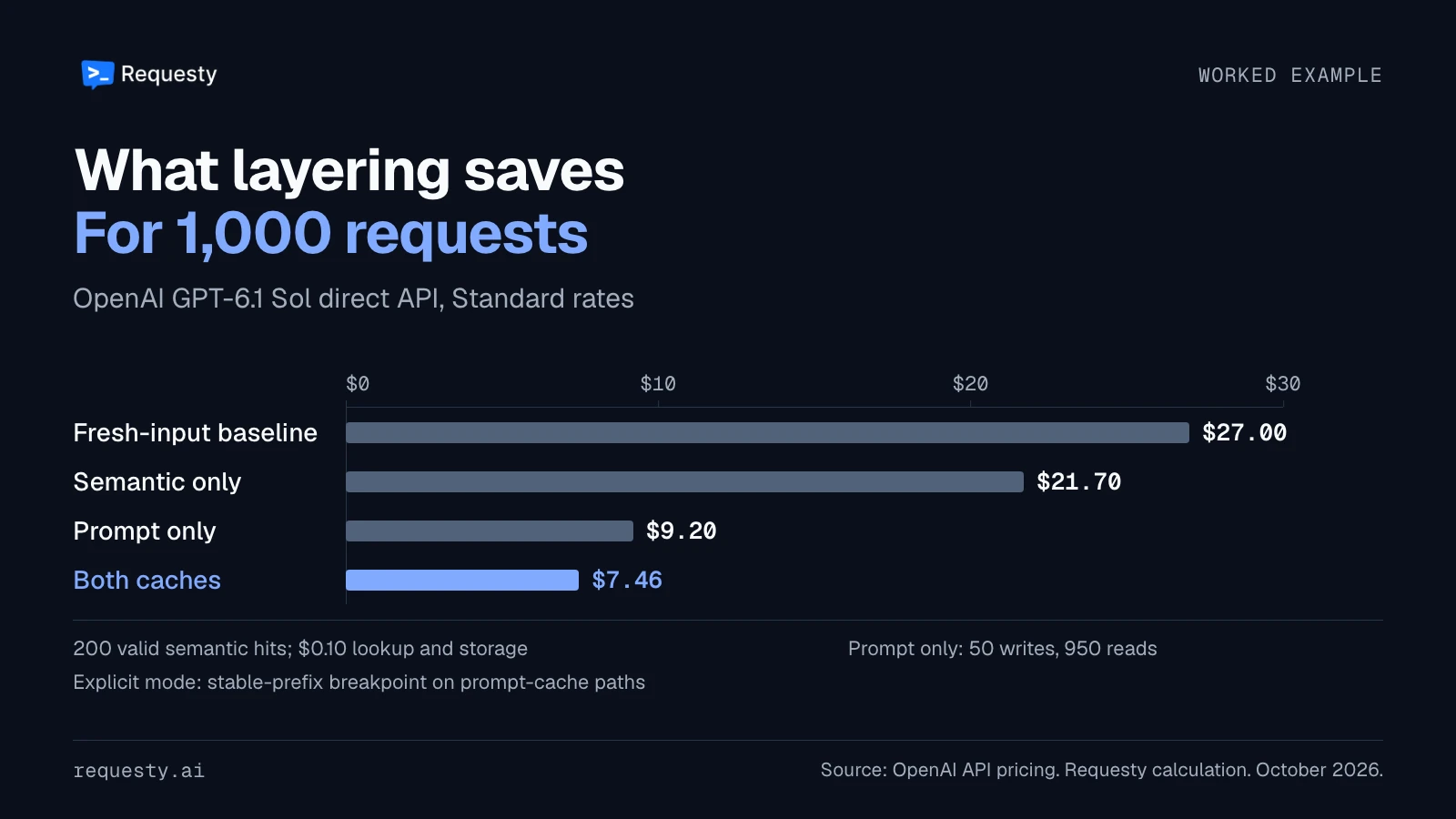Click the $9.20 value
Screen dimensions: 1456x819
click(x=681, y=531)
